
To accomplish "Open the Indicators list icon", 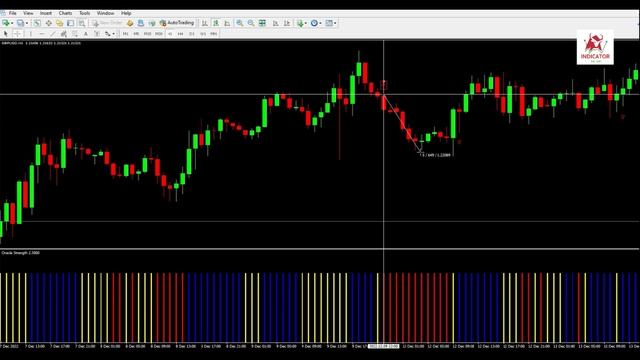I will coord(300,23).
